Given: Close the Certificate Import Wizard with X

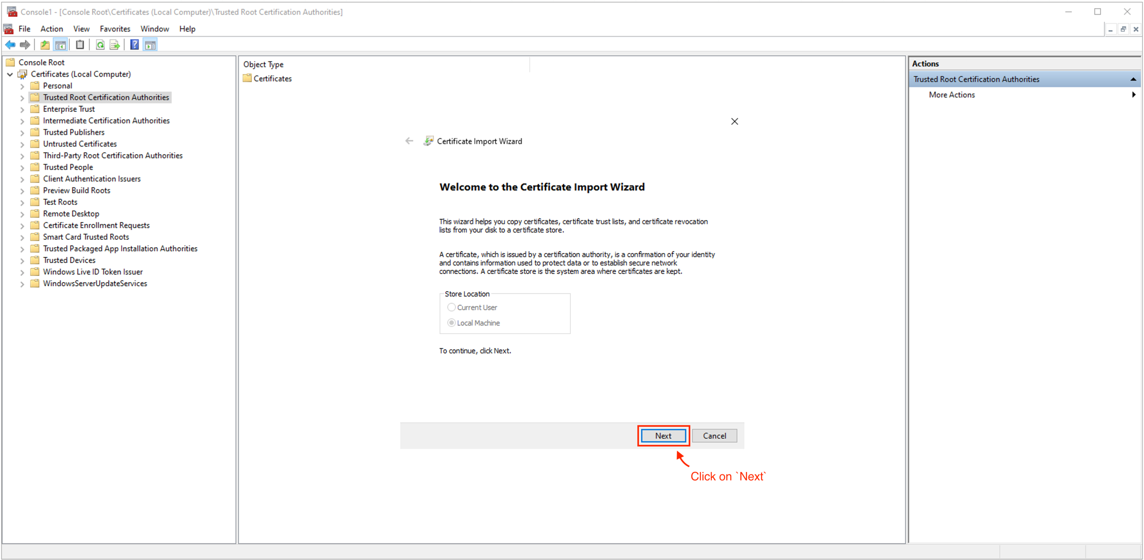Looking at the screenshot, I should coord(735,122).
